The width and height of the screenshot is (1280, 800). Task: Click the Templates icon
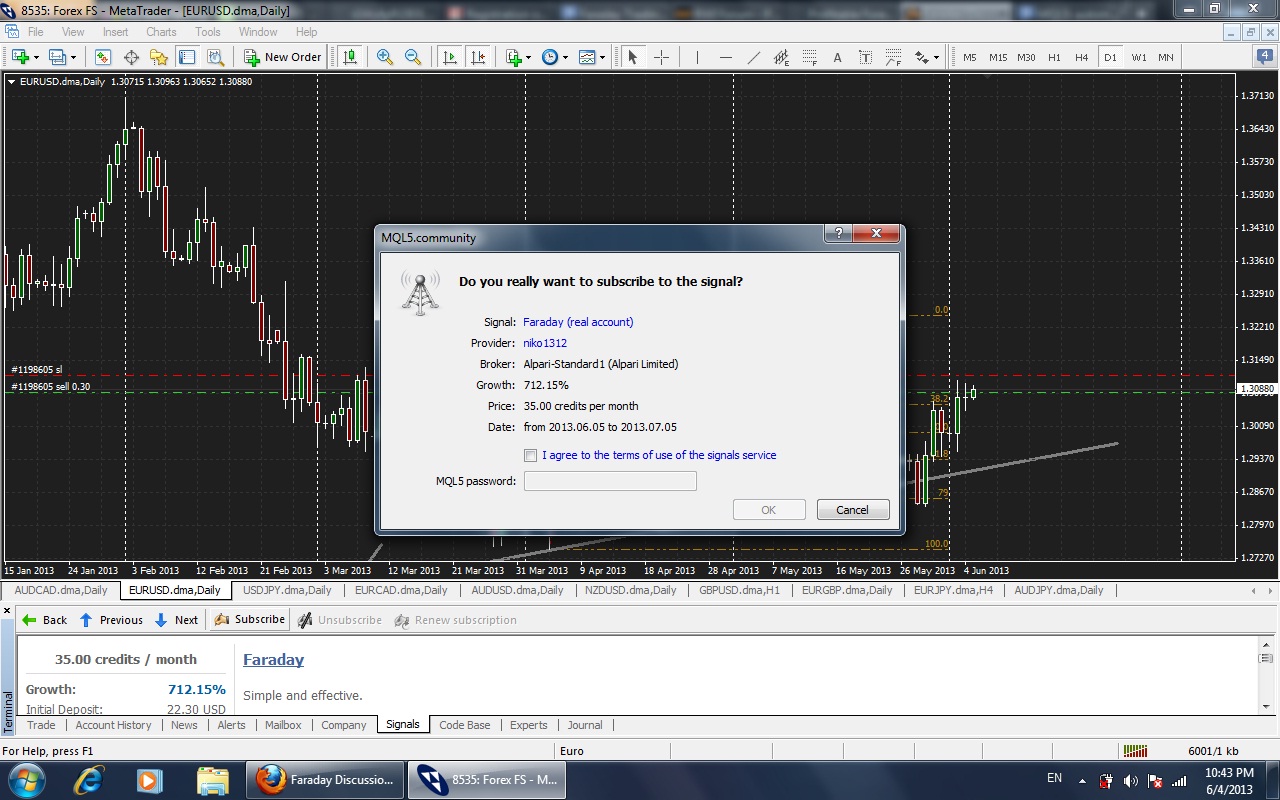coord(587,57)
